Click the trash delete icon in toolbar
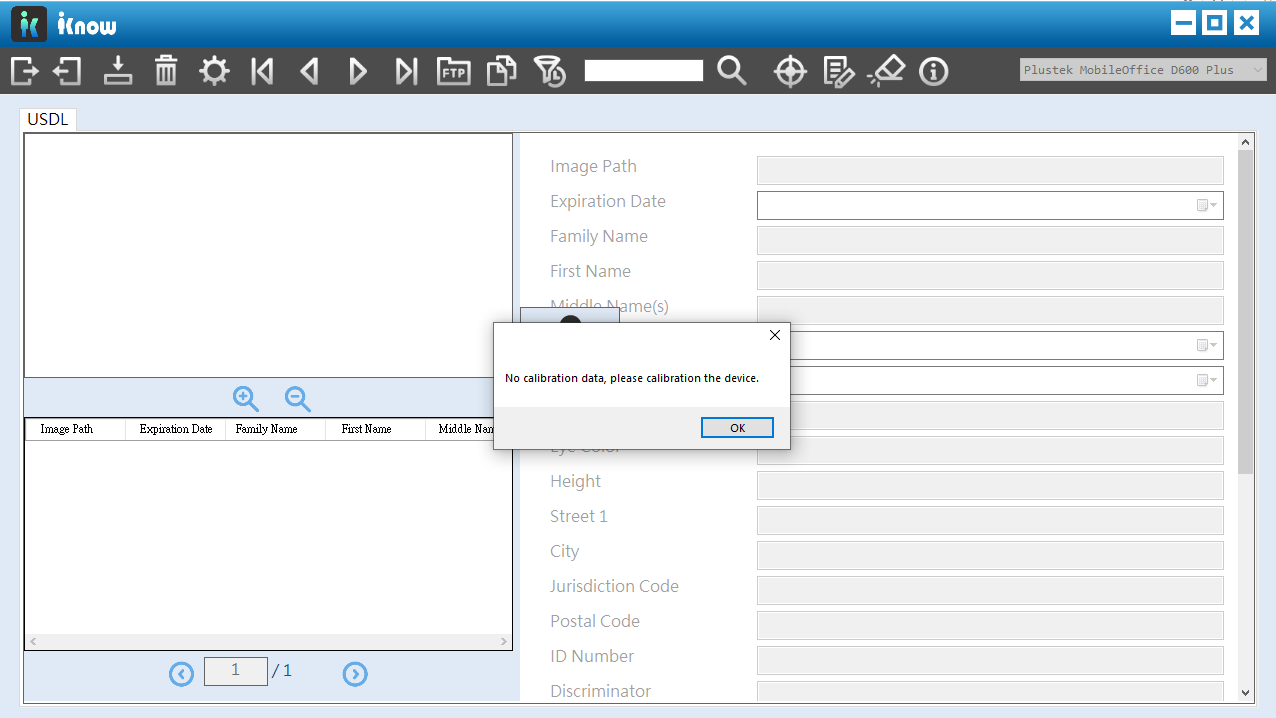Image resolution: width=1276 pixels, height=718 pixels. pyautogui.click(x=166, y=71)
